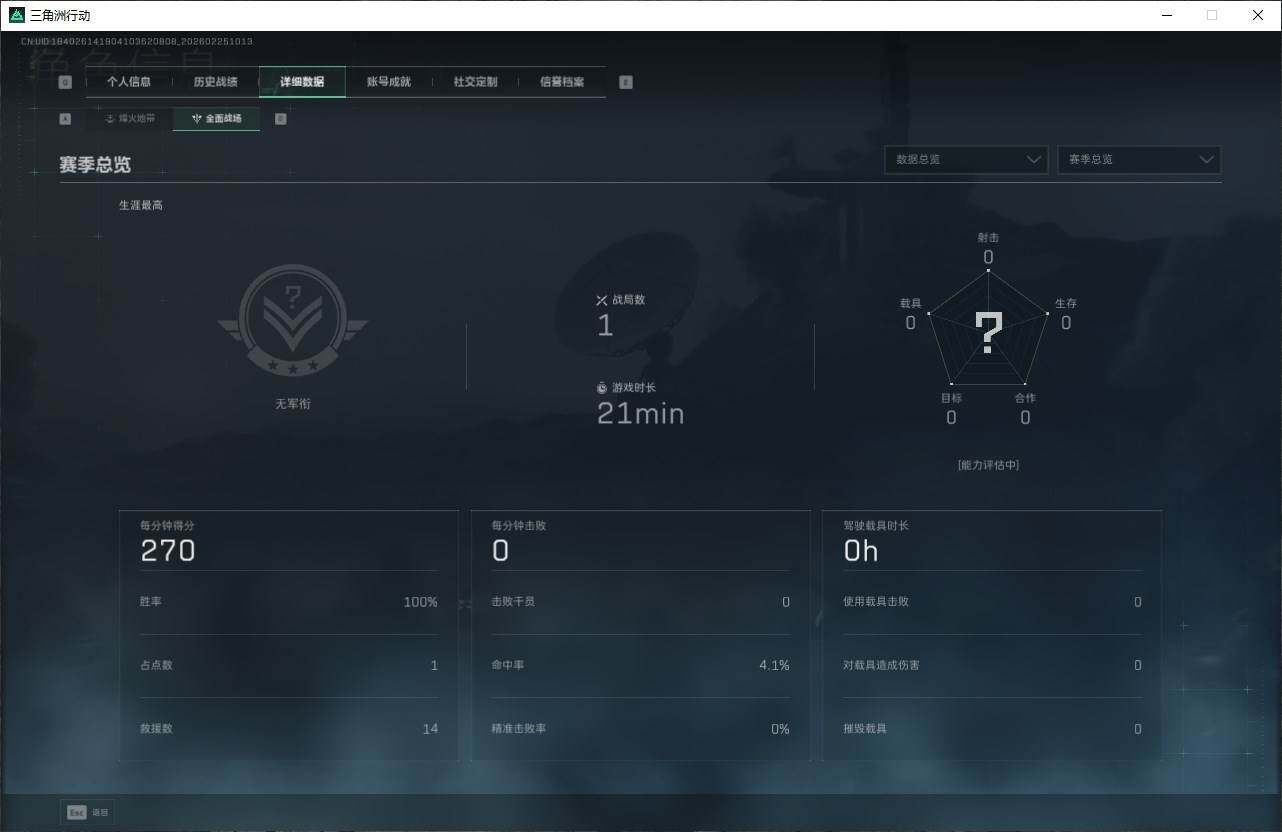Select the 全面战场 mode sub-tab

[217, 118]
